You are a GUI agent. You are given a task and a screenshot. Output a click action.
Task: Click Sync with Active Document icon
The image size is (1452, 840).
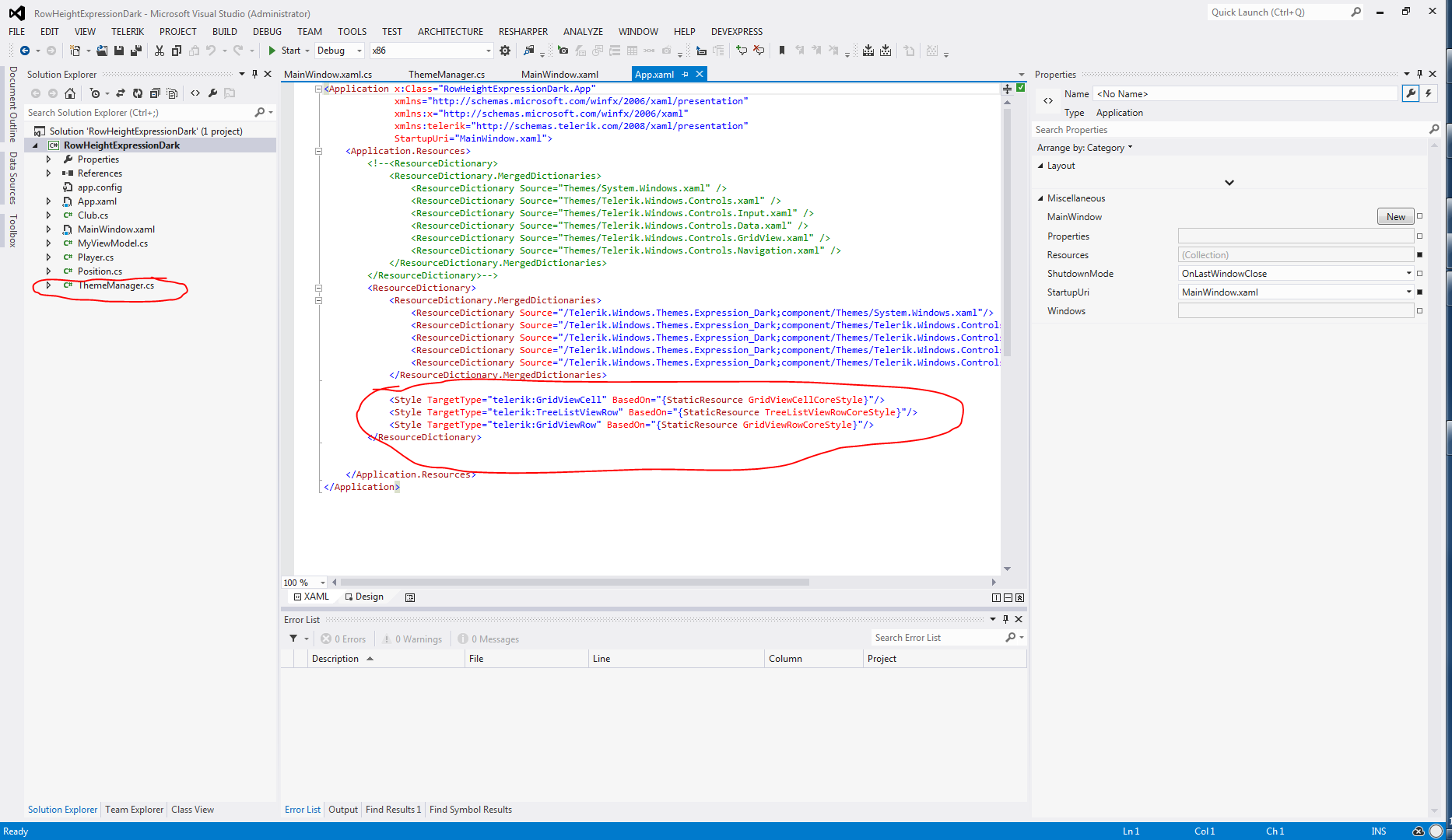(121, 93)
